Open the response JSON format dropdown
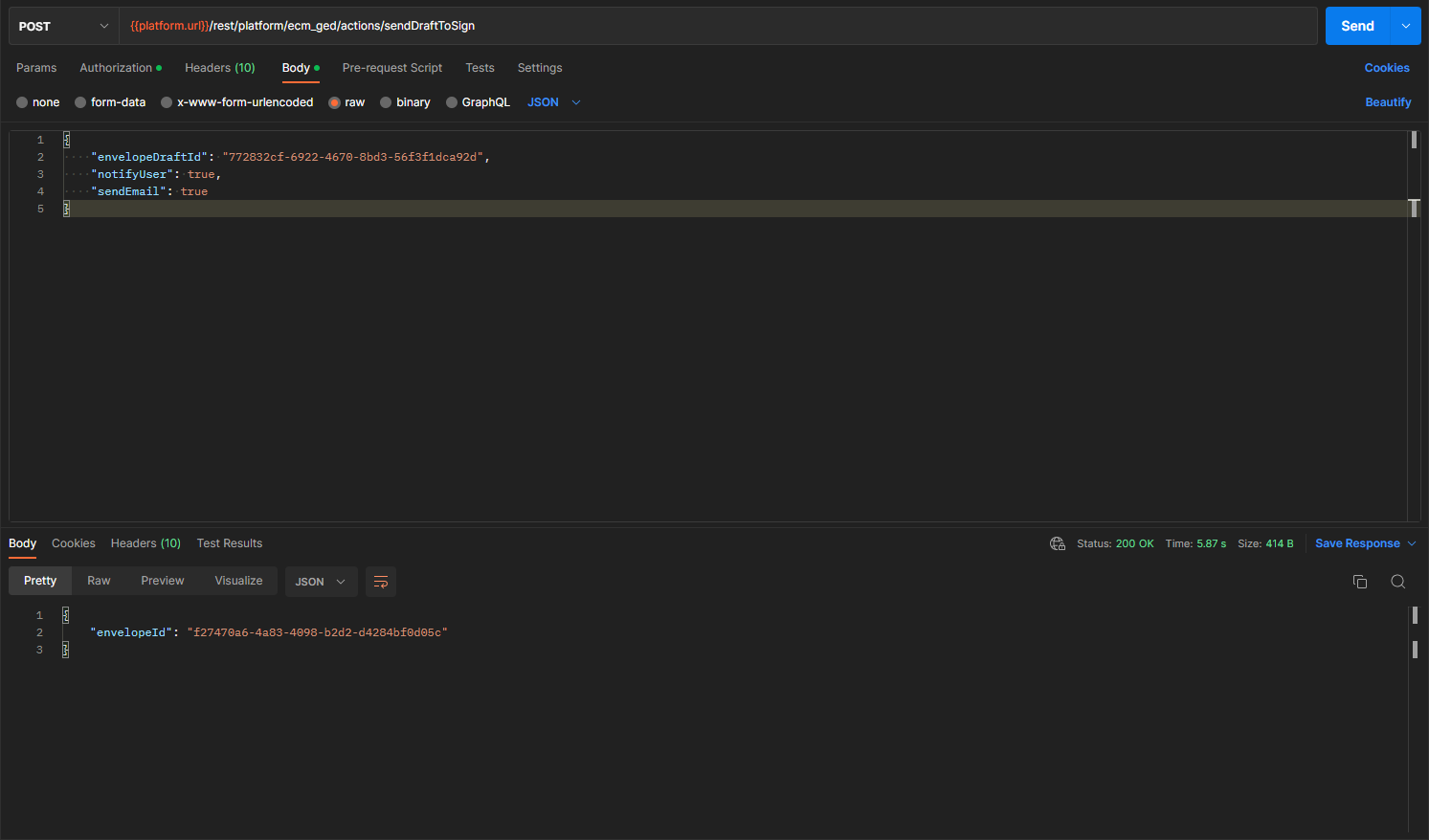The height and width of the screenshot is (840, 1429). [x=321, y=582]
